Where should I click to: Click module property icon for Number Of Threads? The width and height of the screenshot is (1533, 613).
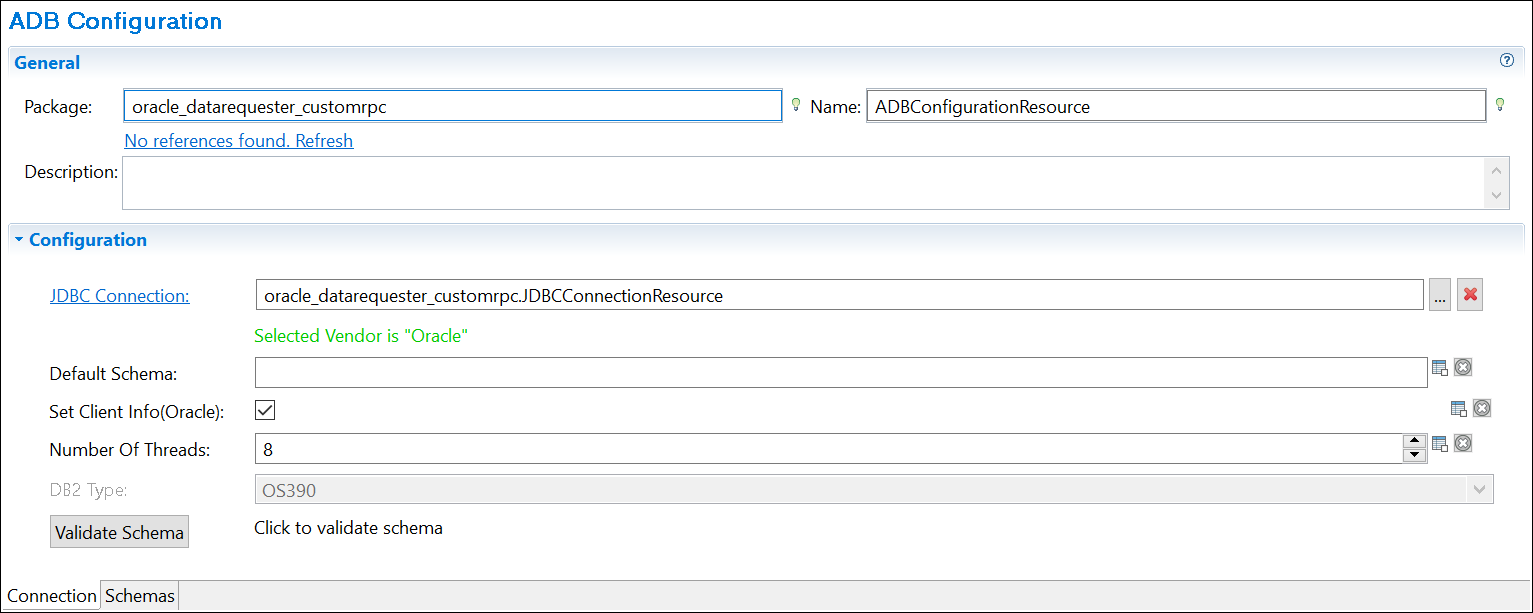pyautogui.click(x=1440, y=444)
